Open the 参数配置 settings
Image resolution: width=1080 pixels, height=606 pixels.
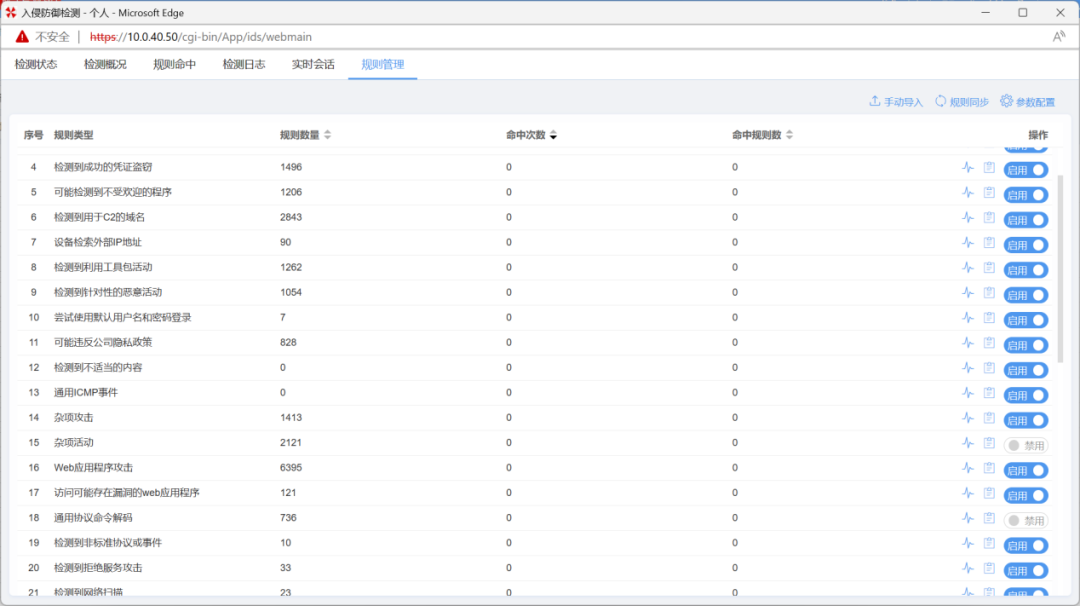pos(1028,102)
